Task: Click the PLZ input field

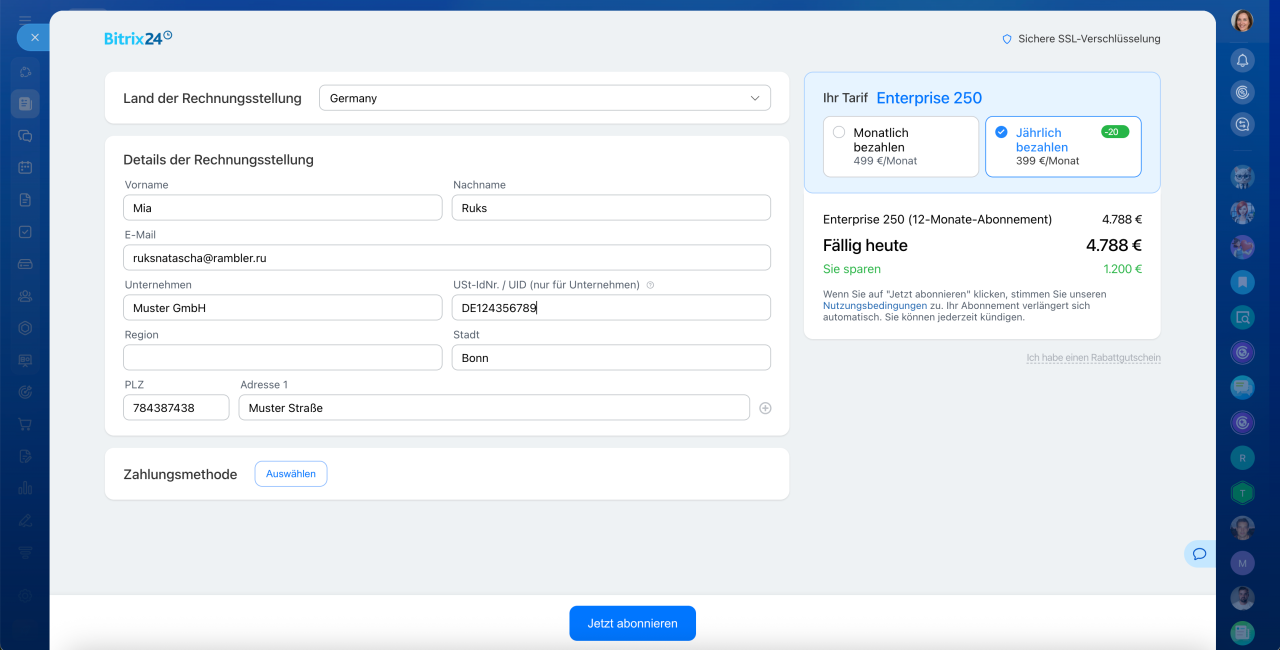Action: 176,408
